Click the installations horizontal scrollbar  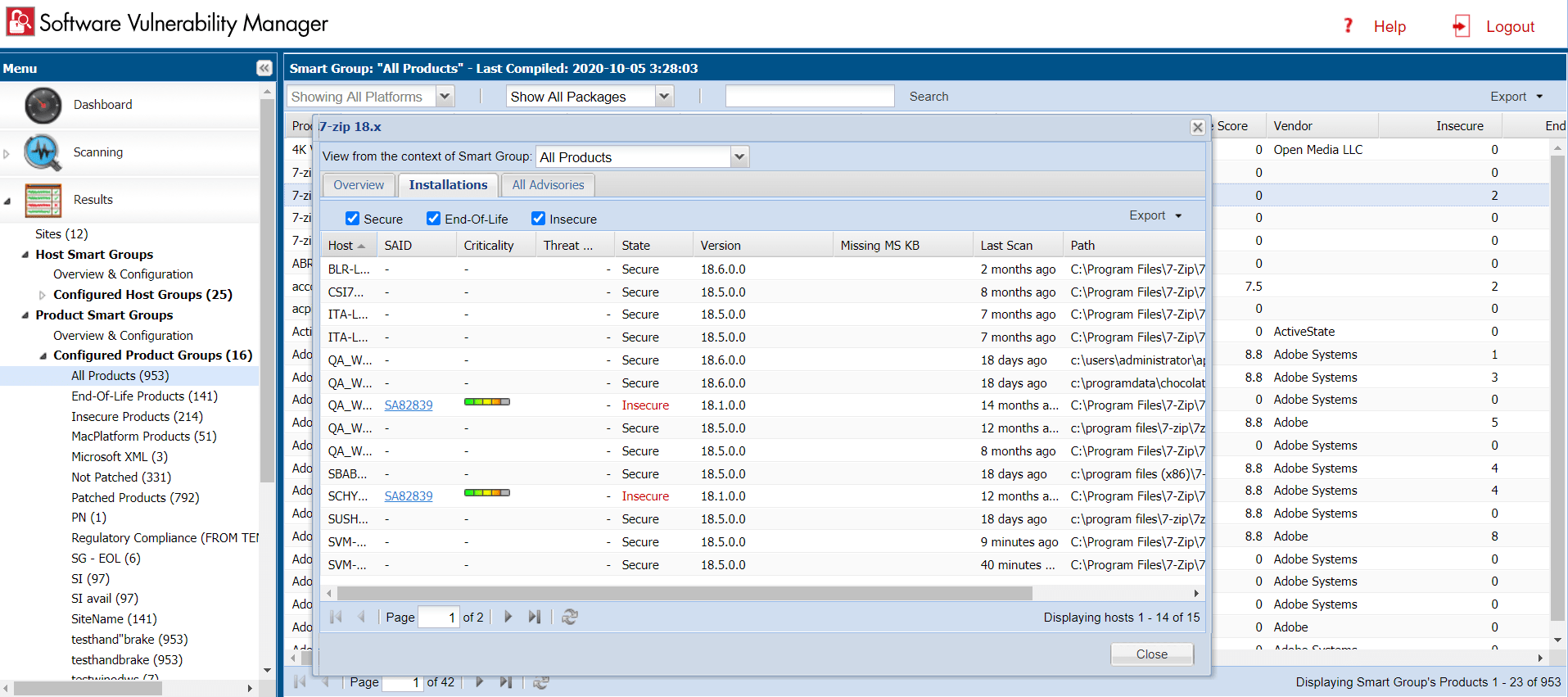pyautogui.click(x=685, y=593)
